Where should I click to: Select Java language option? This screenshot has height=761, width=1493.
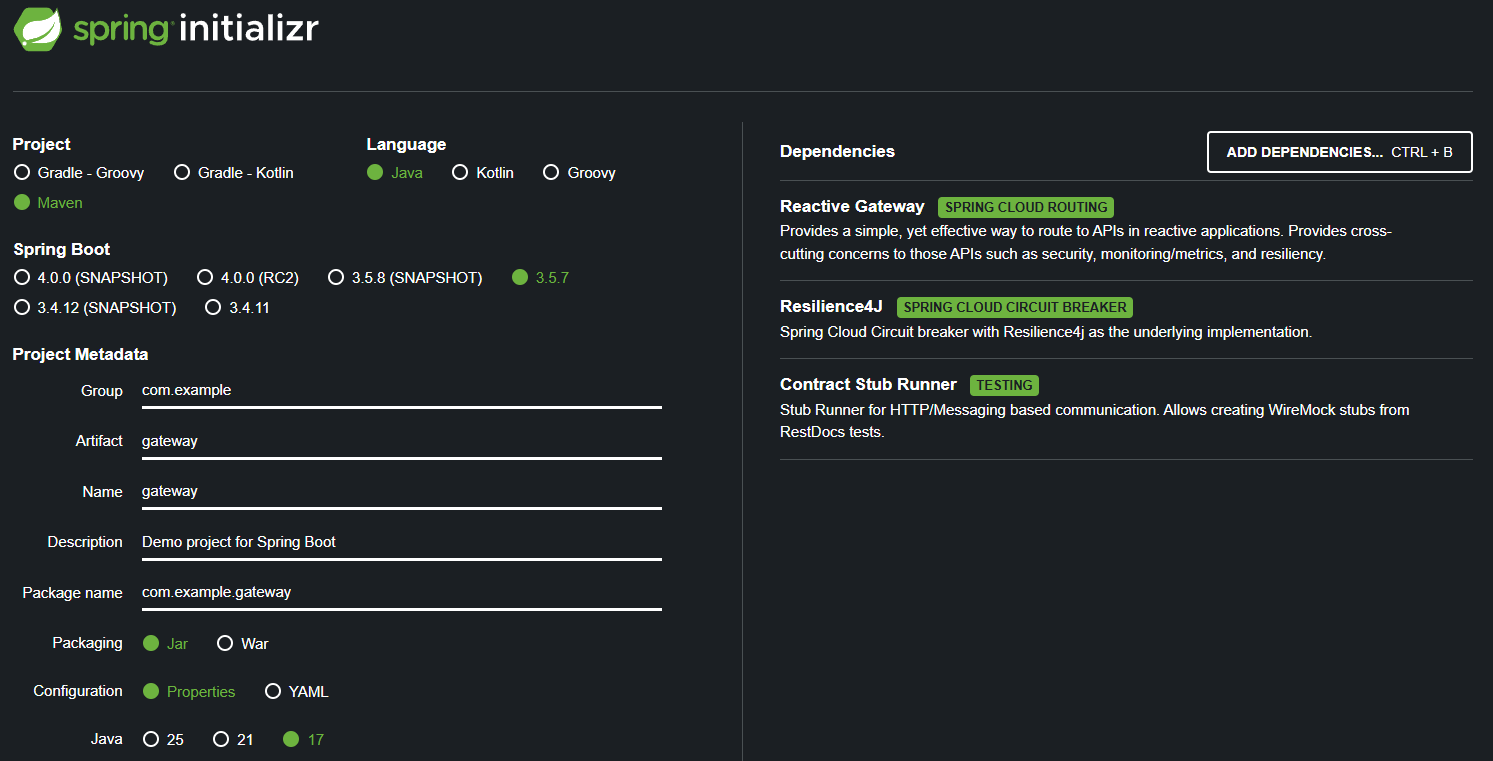tap(395, 173)
